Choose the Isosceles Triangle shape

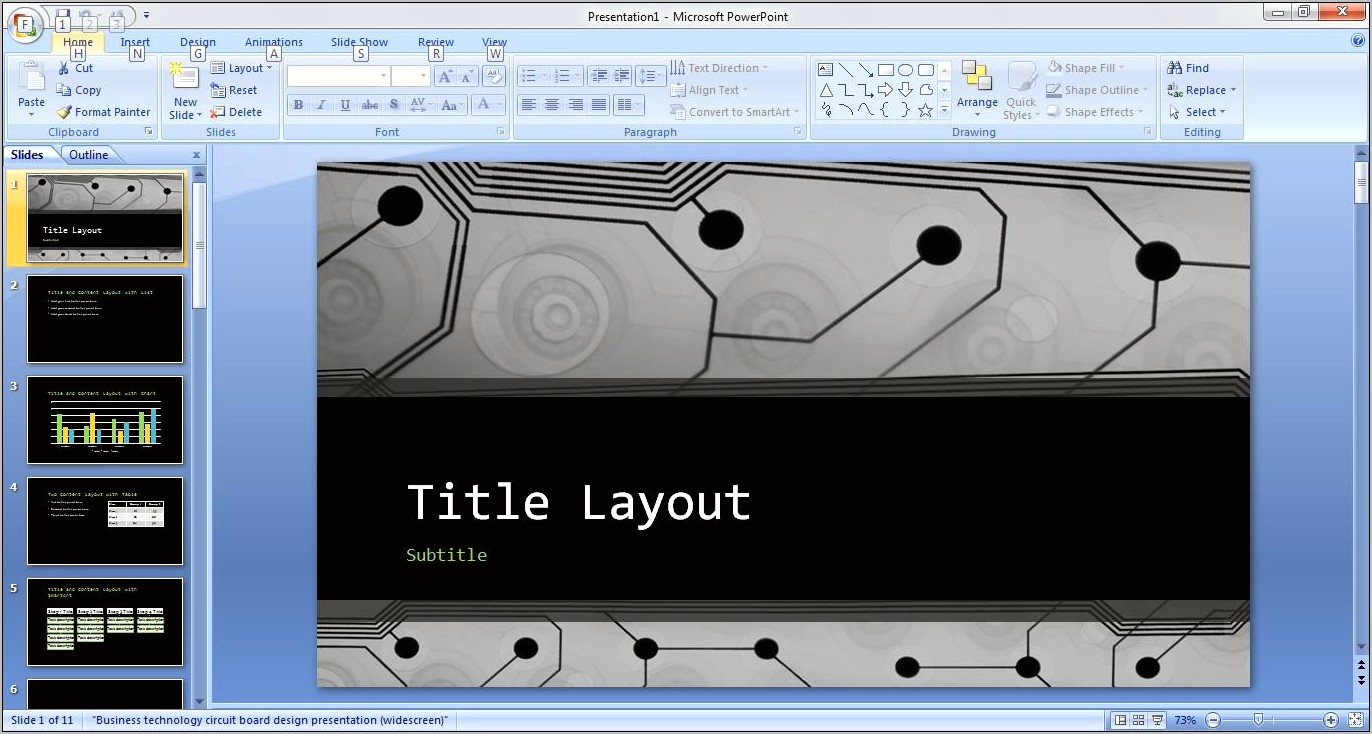826,90
